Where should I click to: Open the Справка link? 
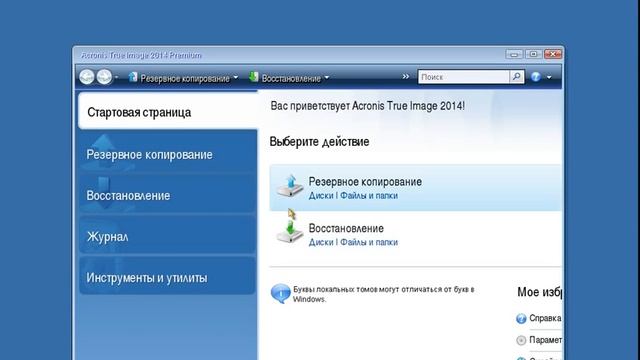(545, 318)
